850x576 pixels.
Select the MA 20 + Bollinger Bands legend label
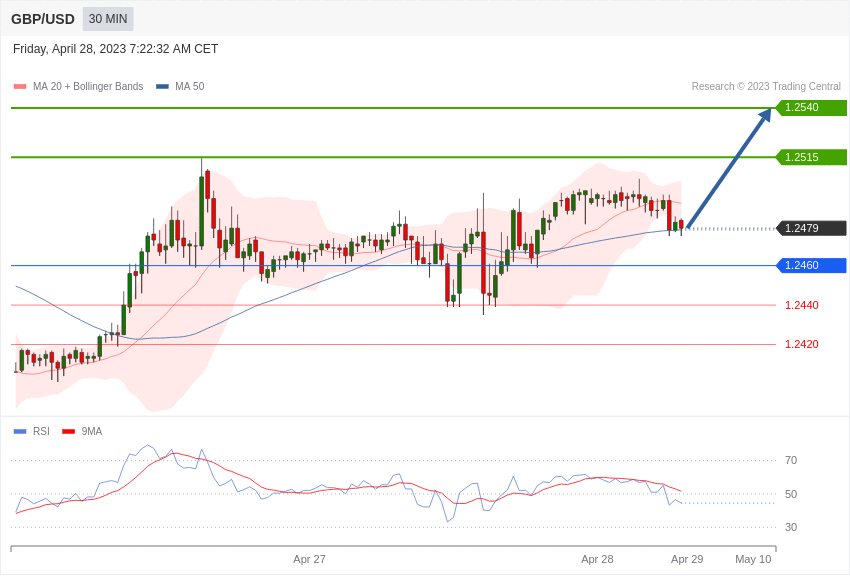pos(88,87)
